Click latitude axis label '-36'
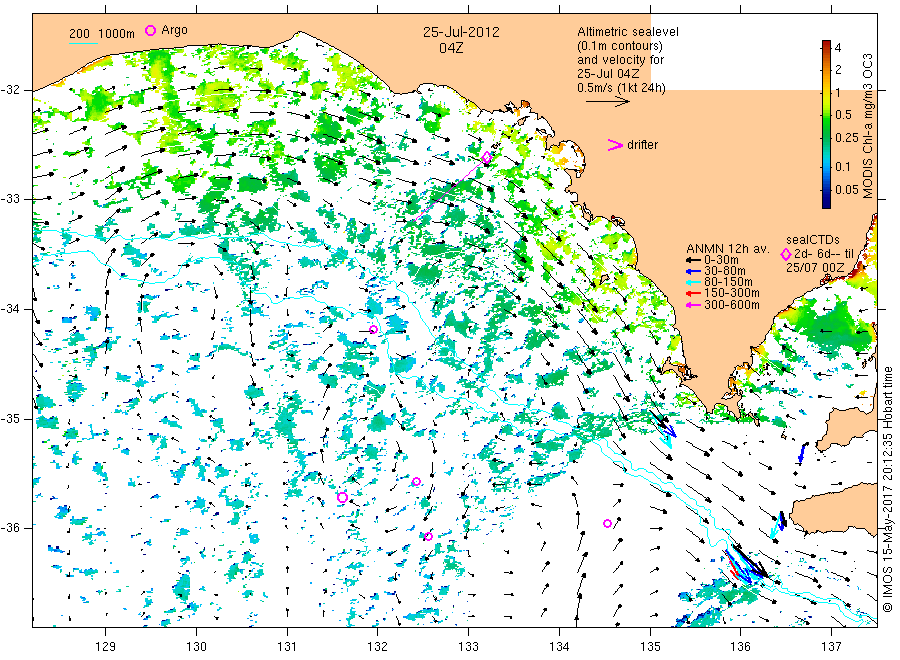The height and width of the screenshot is (660, 900). (x=11, y=527)
